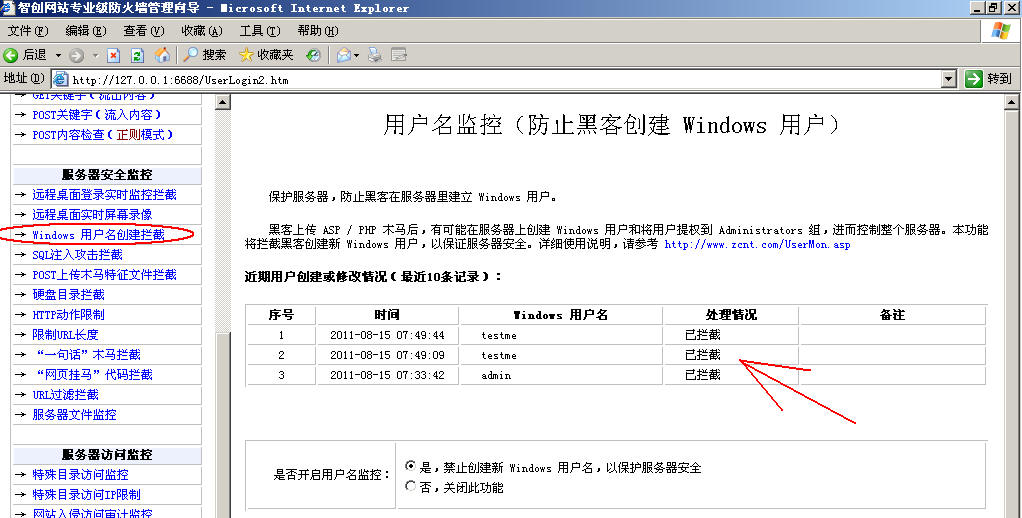Viewport: 1022px width, 518px height.
Task: Open POST关键字（流入内容） link
Action: pos(96,115)
